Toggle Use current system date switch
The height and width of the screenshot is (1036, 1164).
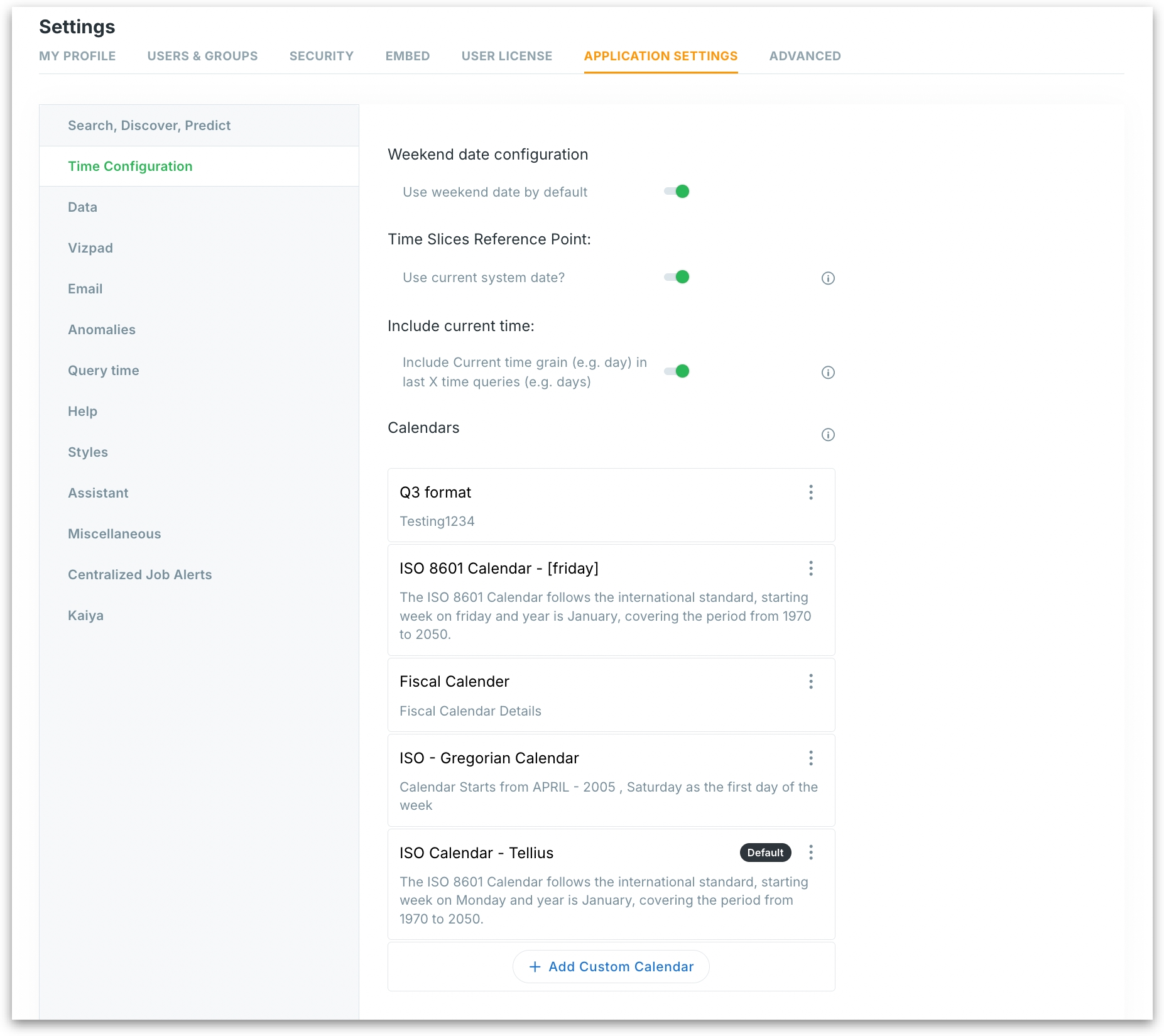click(x=677, y=277)
